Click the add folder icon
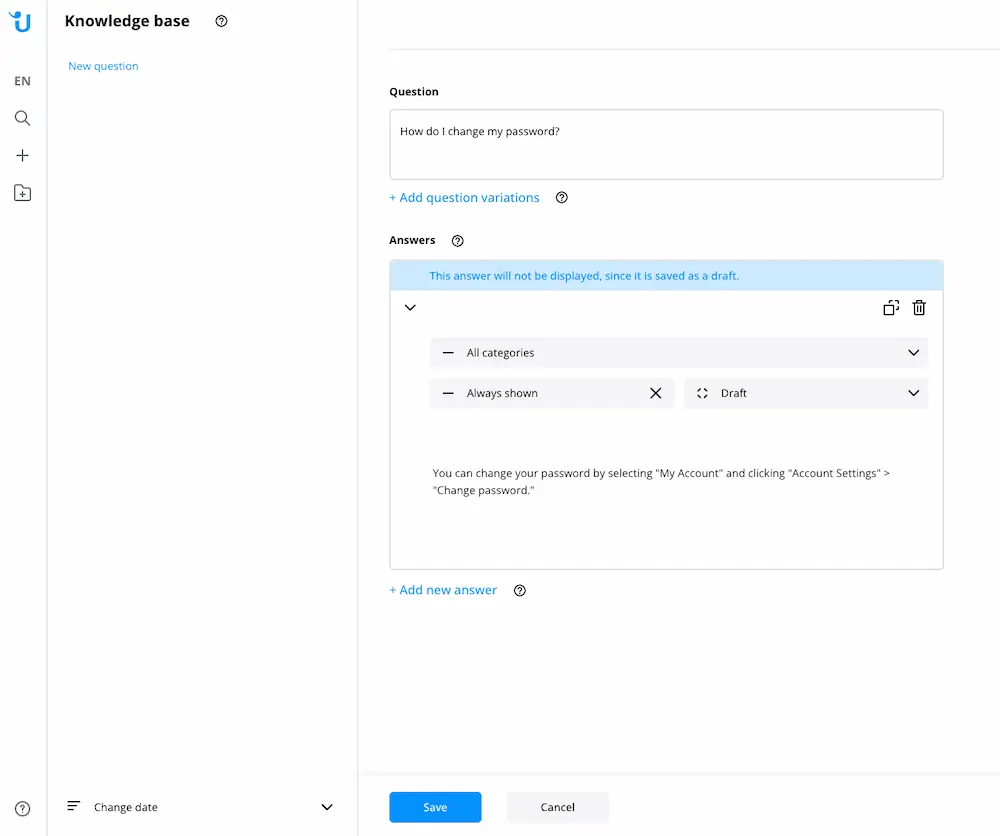Screen dimensions: 1000x836 (22, 193)
